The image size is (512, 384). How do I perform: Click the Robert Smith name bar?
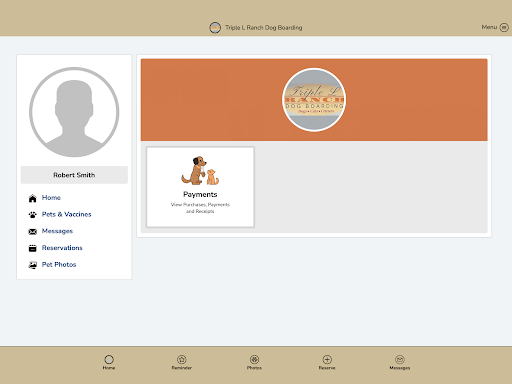click(x=74, y=175)
